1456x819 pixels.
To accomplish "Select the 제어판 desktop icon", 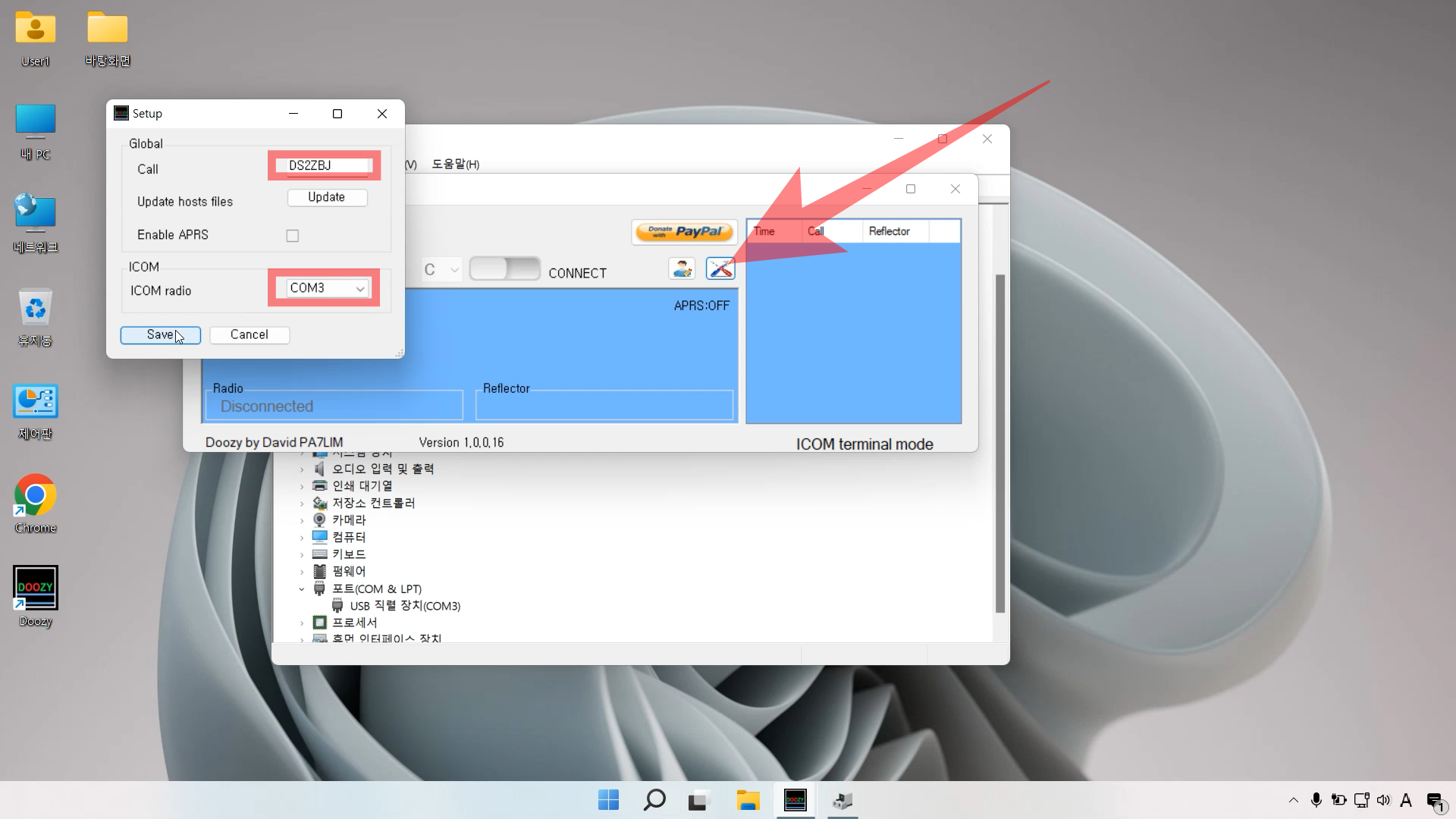I will pyautogui.click(x=36, y=412).
